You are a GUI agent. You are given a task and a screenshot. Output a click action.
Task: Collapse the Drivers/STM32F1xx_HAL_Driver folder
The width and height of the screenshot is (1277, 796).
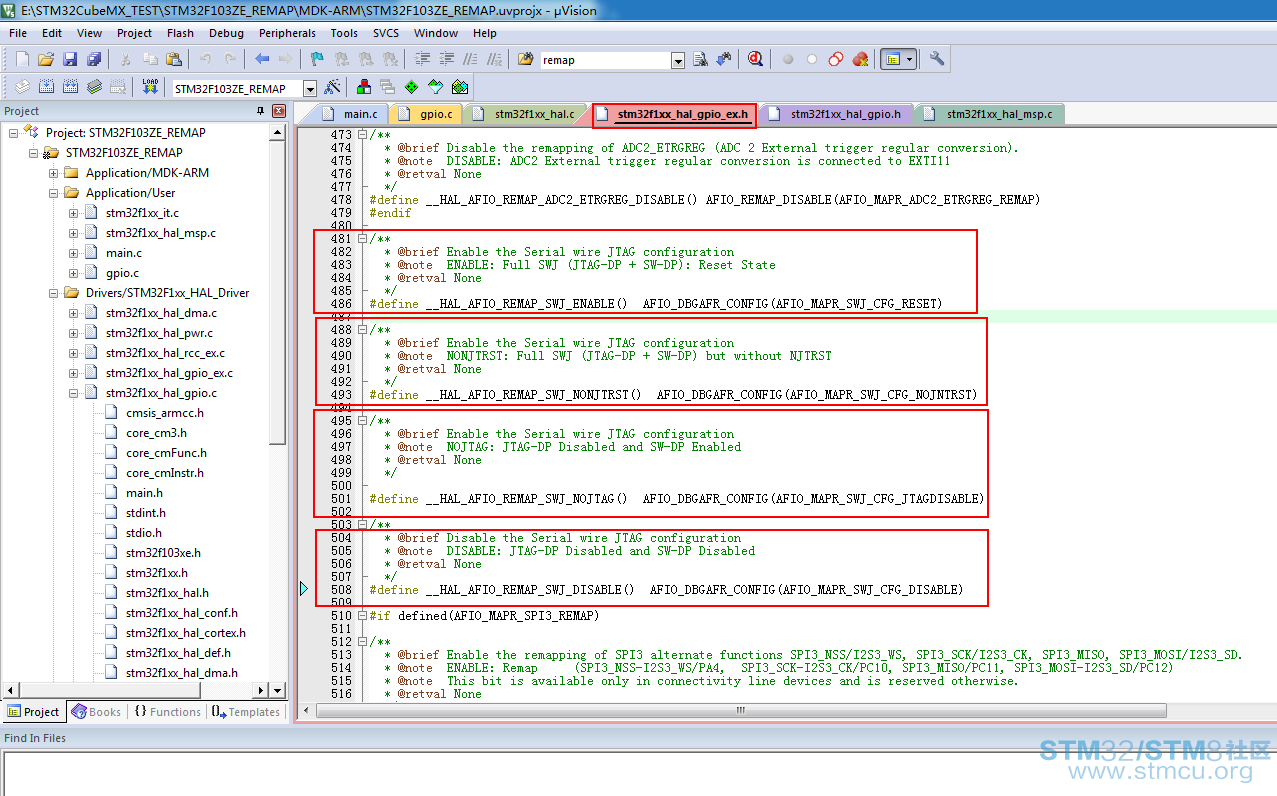54,292
